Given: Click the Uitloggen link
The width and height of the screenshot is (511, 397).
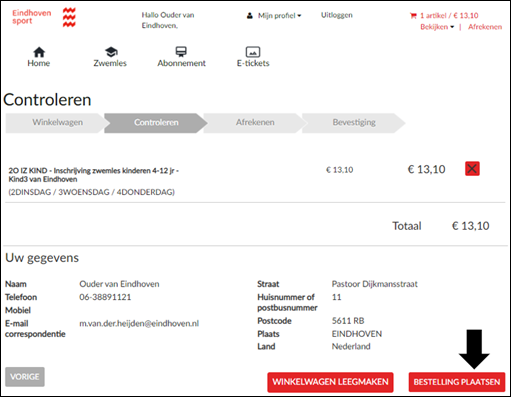Looking at the screenshot, I should pos(336,15).
